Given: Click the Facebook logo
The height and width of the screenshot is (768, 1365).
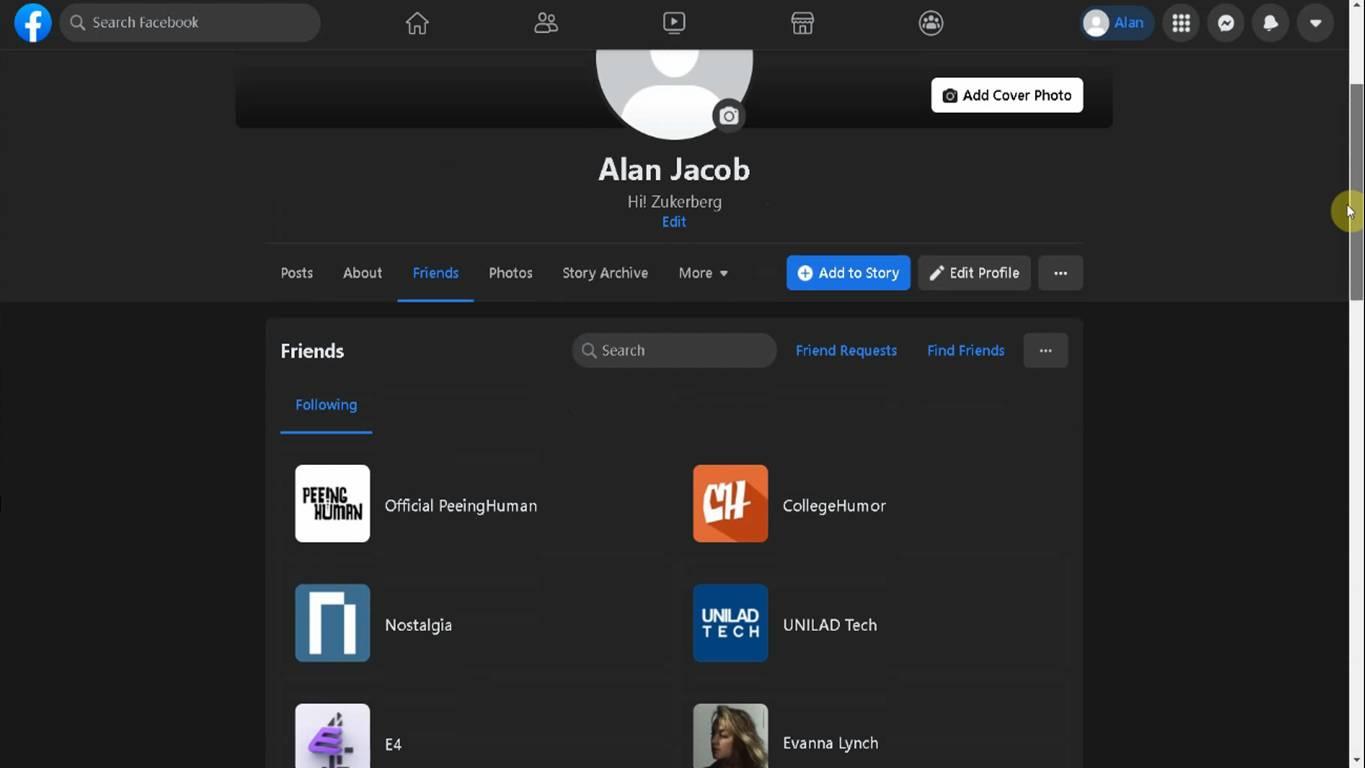Looking at the screenshot, I should coord(33,23).
